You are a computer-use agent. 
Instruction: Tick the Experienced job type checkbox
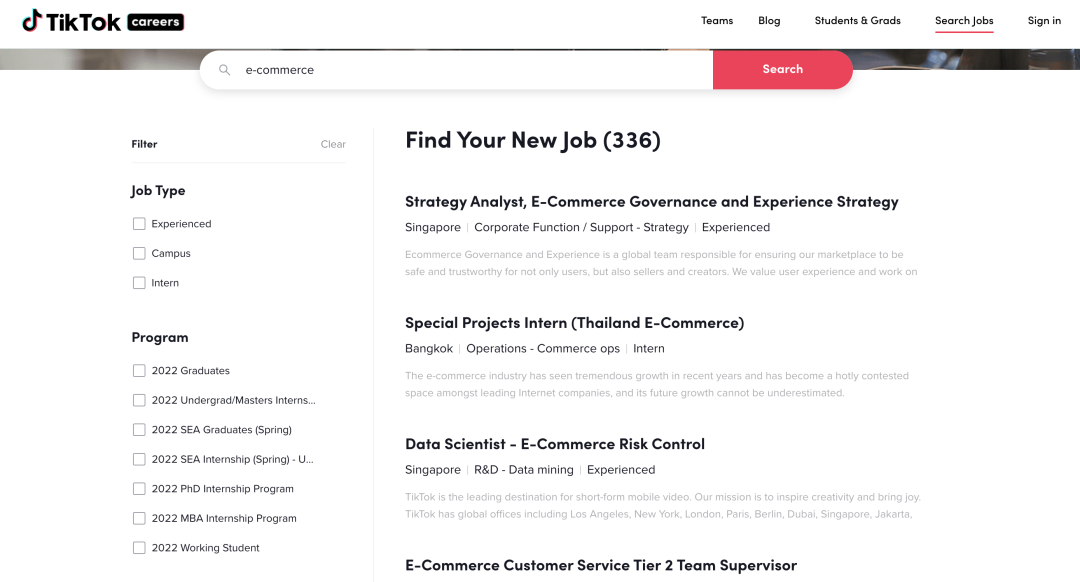(139, 224)
